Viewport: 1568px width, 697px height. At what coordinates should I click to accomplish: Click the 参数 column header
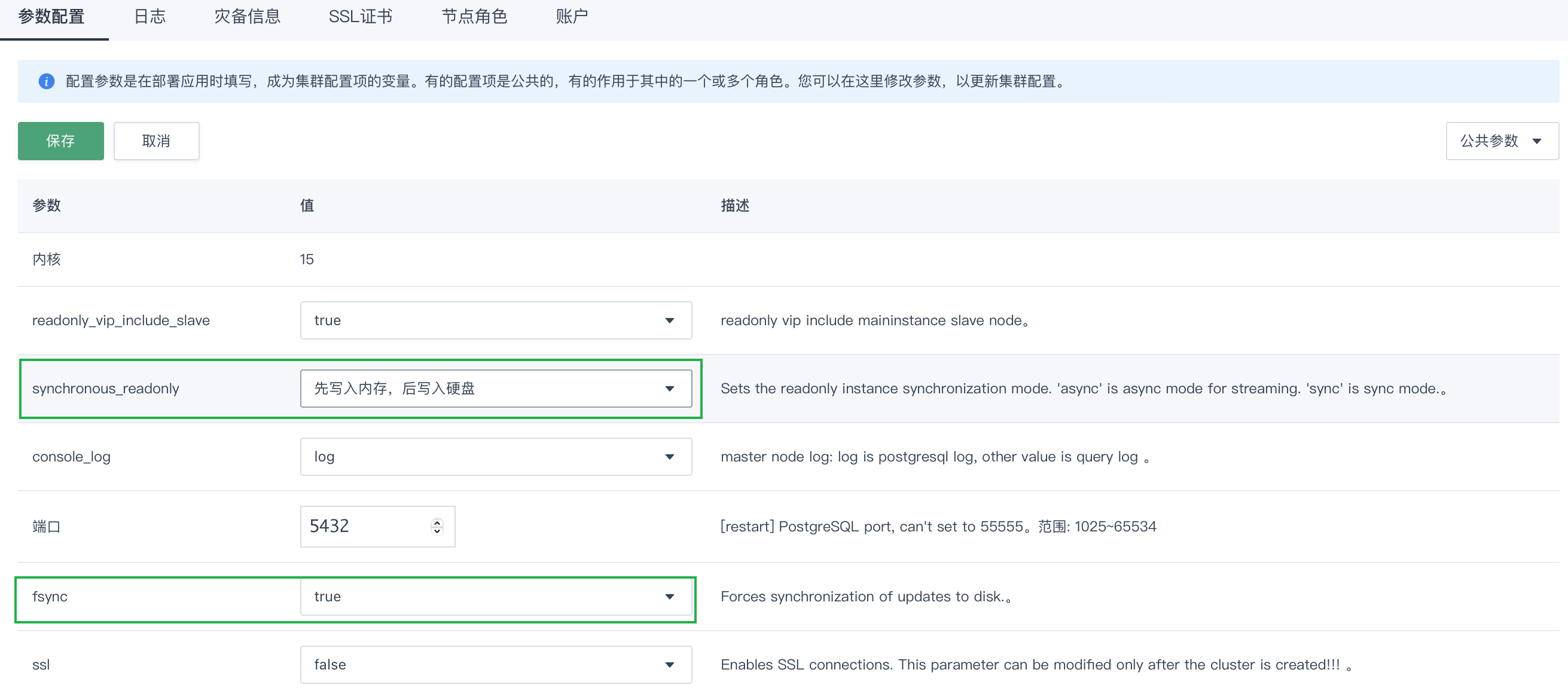(46, 206)
